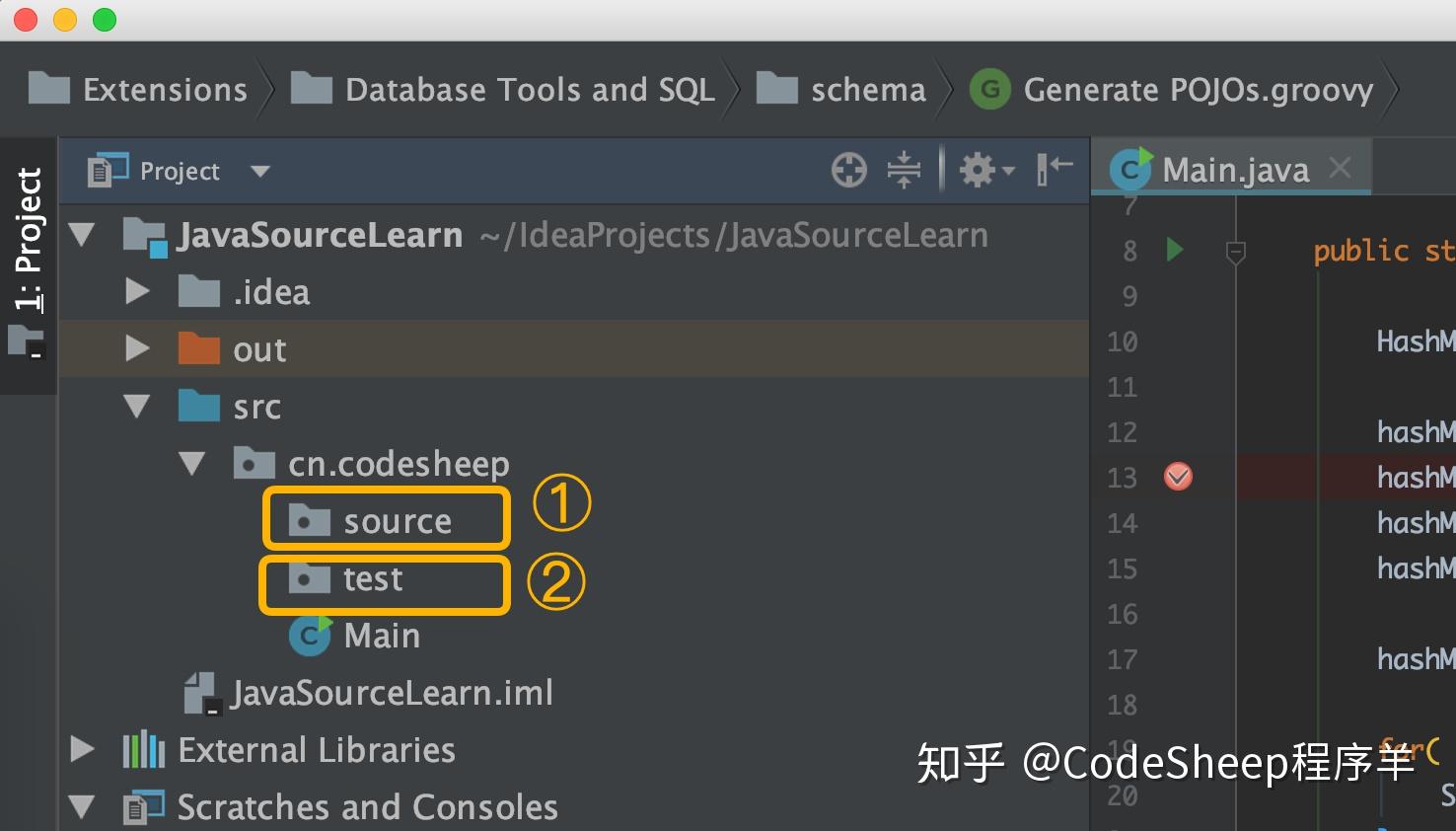Image resolution: width=1456 pixels, height=831 pixels.
Task: Click the Main Java class icon in tree
Action: 310,636
